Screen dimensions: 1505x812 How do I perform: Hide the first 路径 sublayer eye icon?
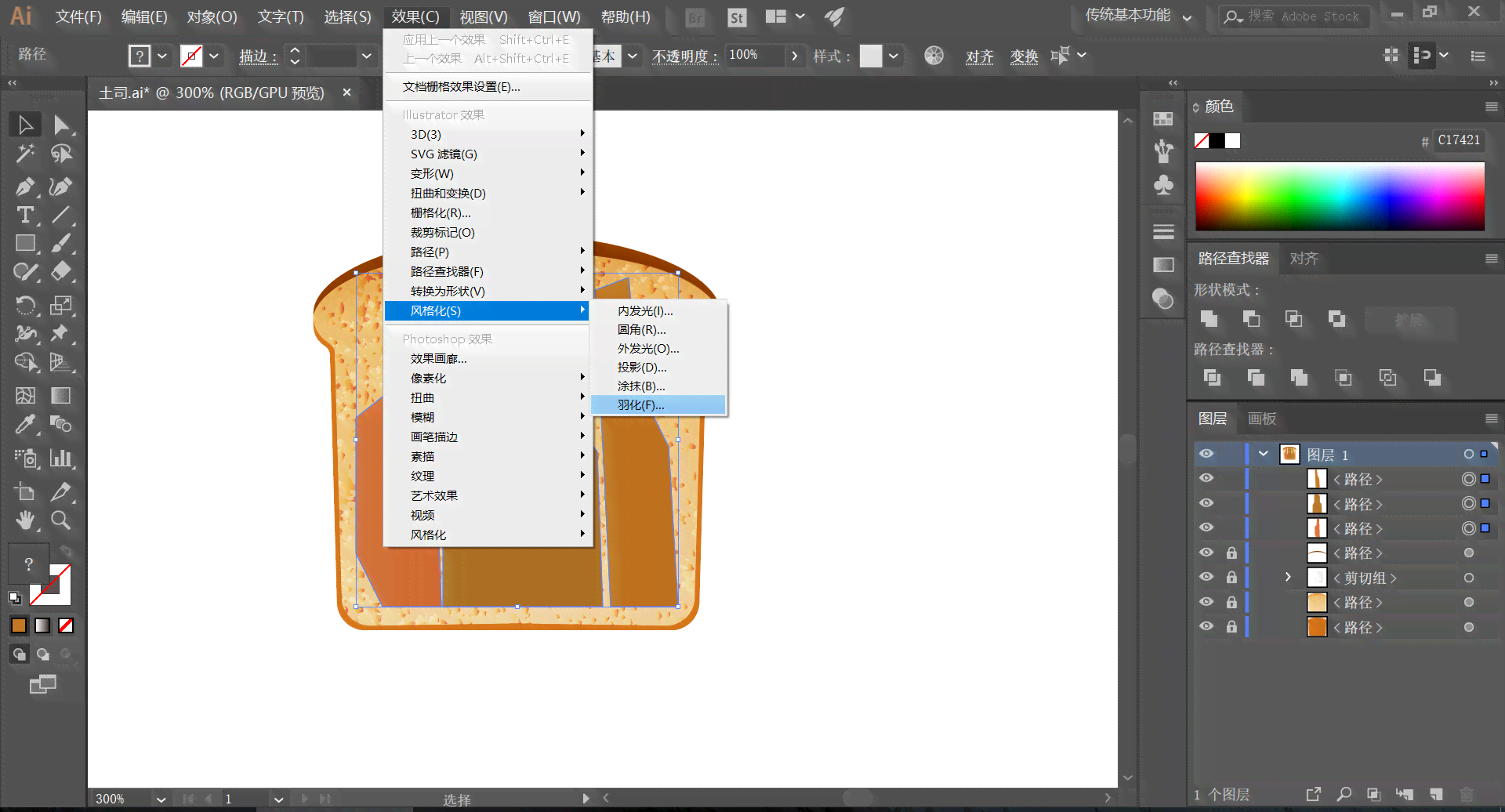pos(1206,478)
